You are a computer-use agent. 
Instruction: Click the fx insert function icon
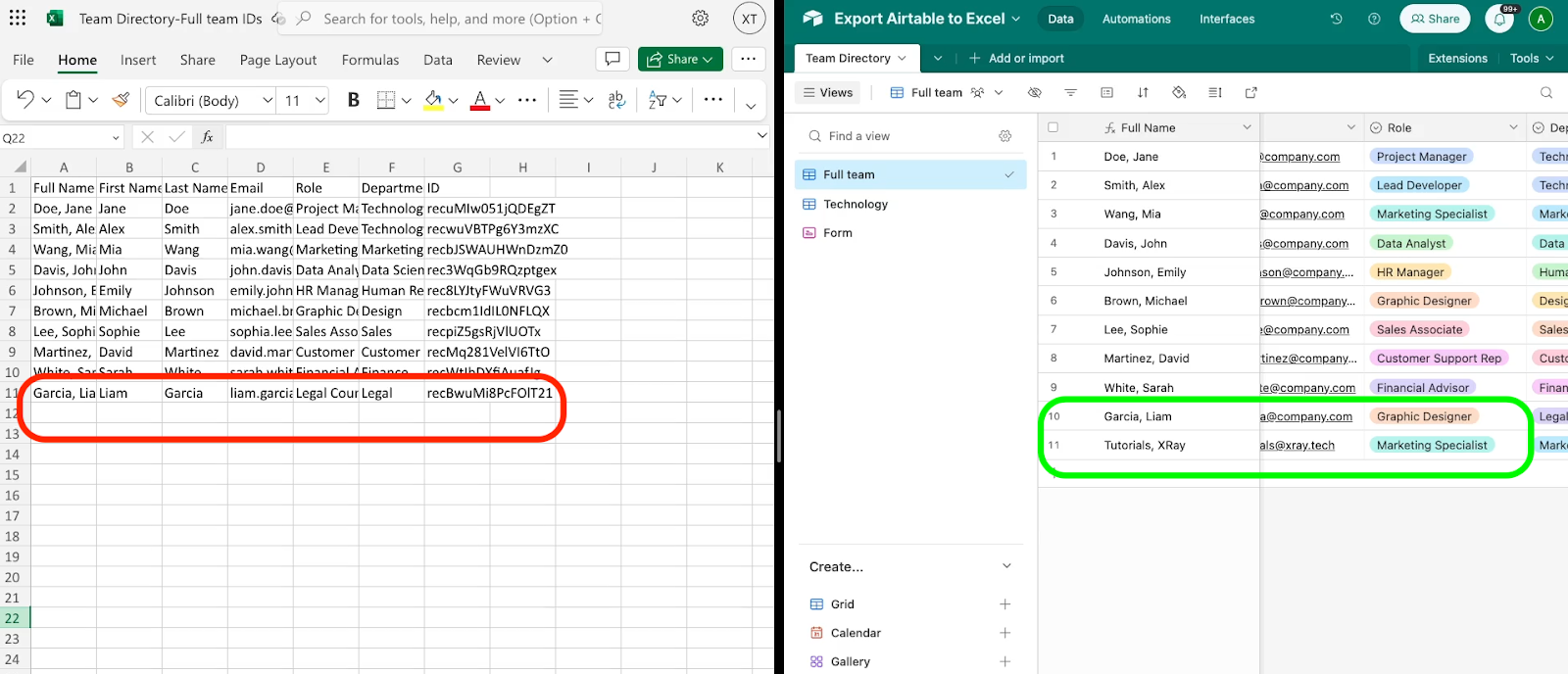208,137
